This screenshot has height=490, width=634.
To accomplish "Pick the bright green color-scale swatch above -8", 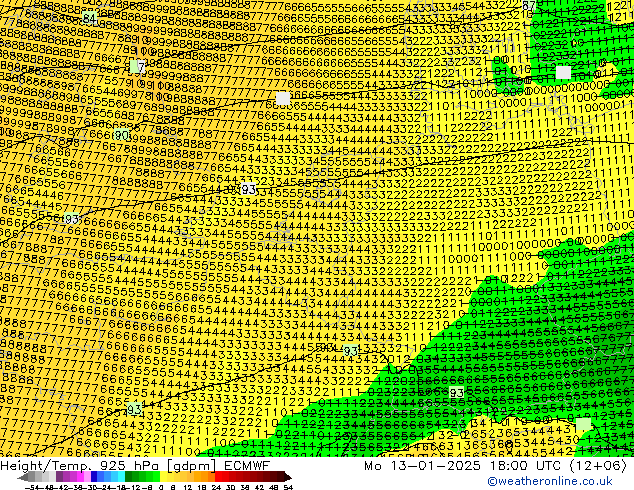I will pos(150,477).
